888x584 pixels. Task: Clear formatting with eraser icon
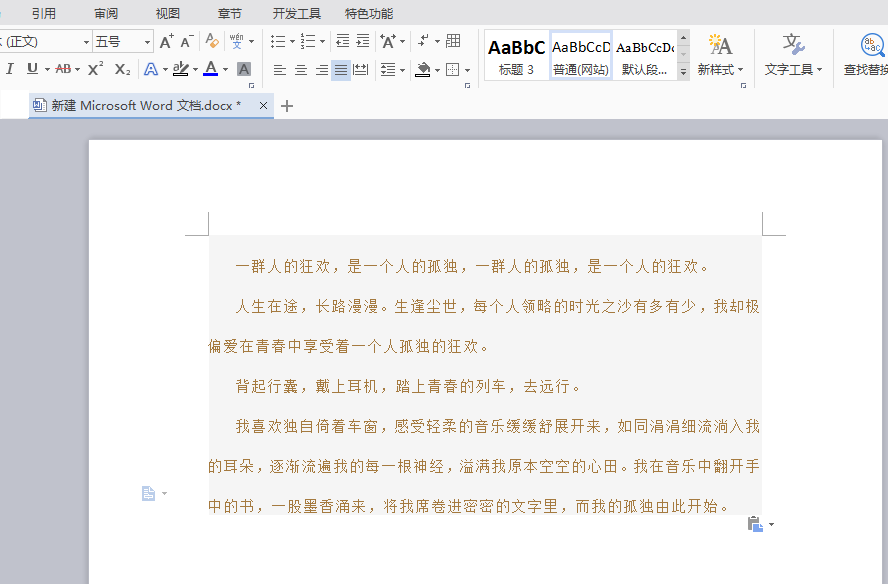tap(212, 41)
